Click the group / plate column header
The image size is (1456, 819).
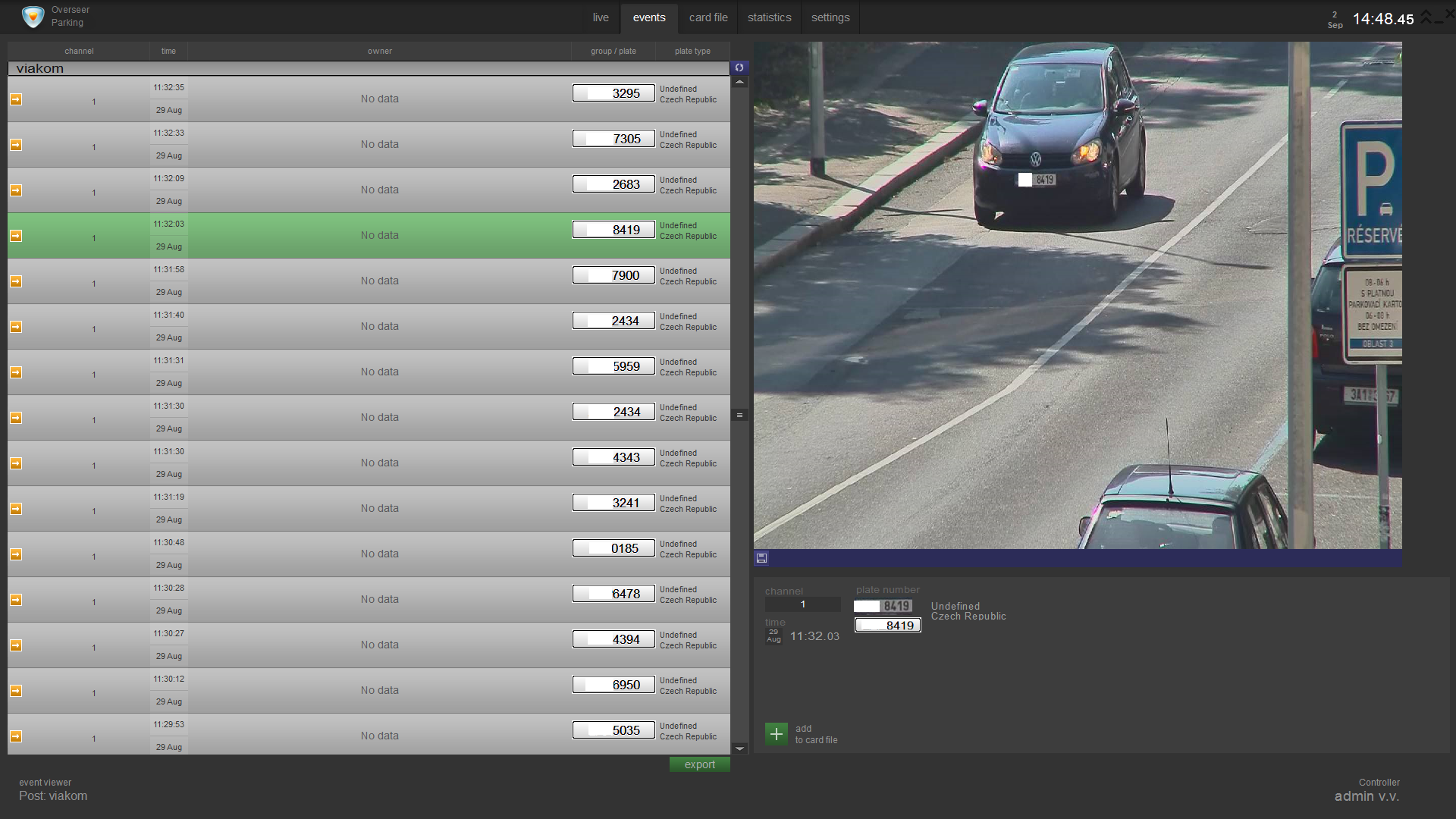[613, 51]
